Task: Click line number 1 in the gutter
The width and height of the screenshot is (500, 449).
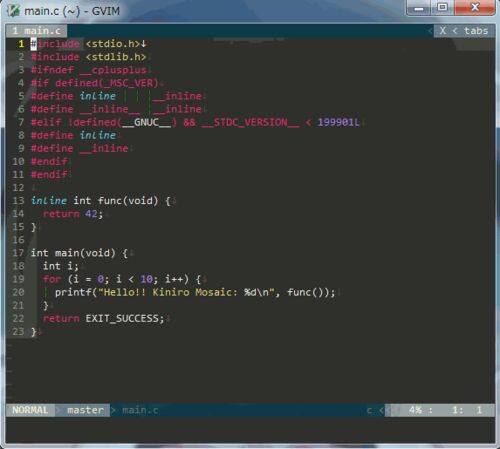Action: coord(21,44)
